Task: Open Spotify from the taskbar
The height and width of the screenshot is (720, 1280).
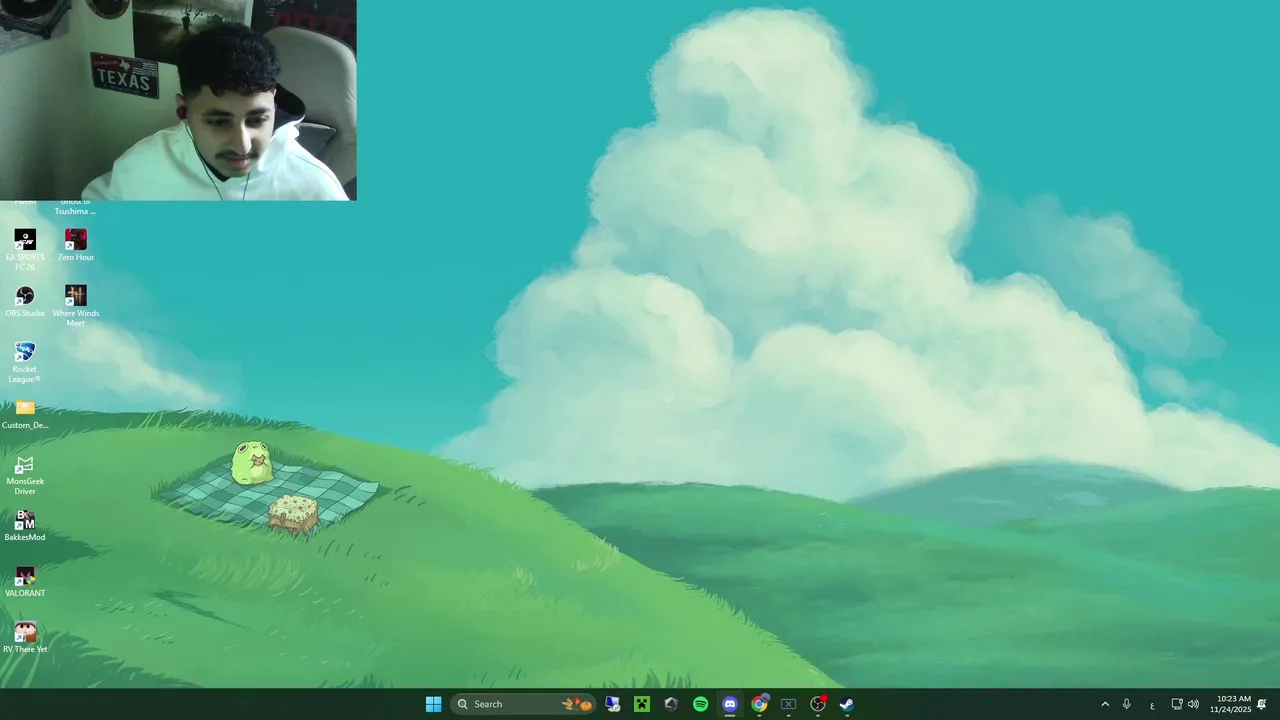Action: 700,704
